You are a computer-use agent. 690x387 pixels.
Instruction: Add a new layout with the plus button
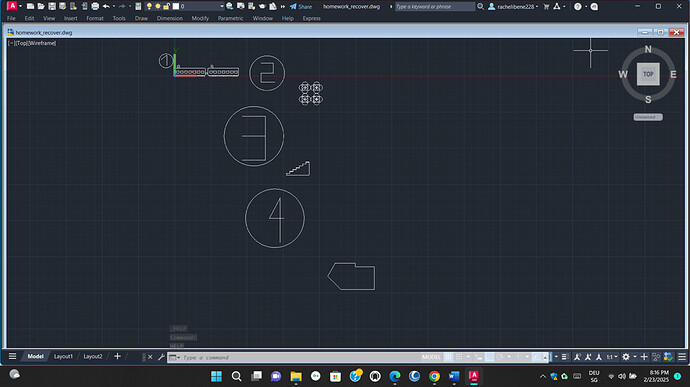117,356
